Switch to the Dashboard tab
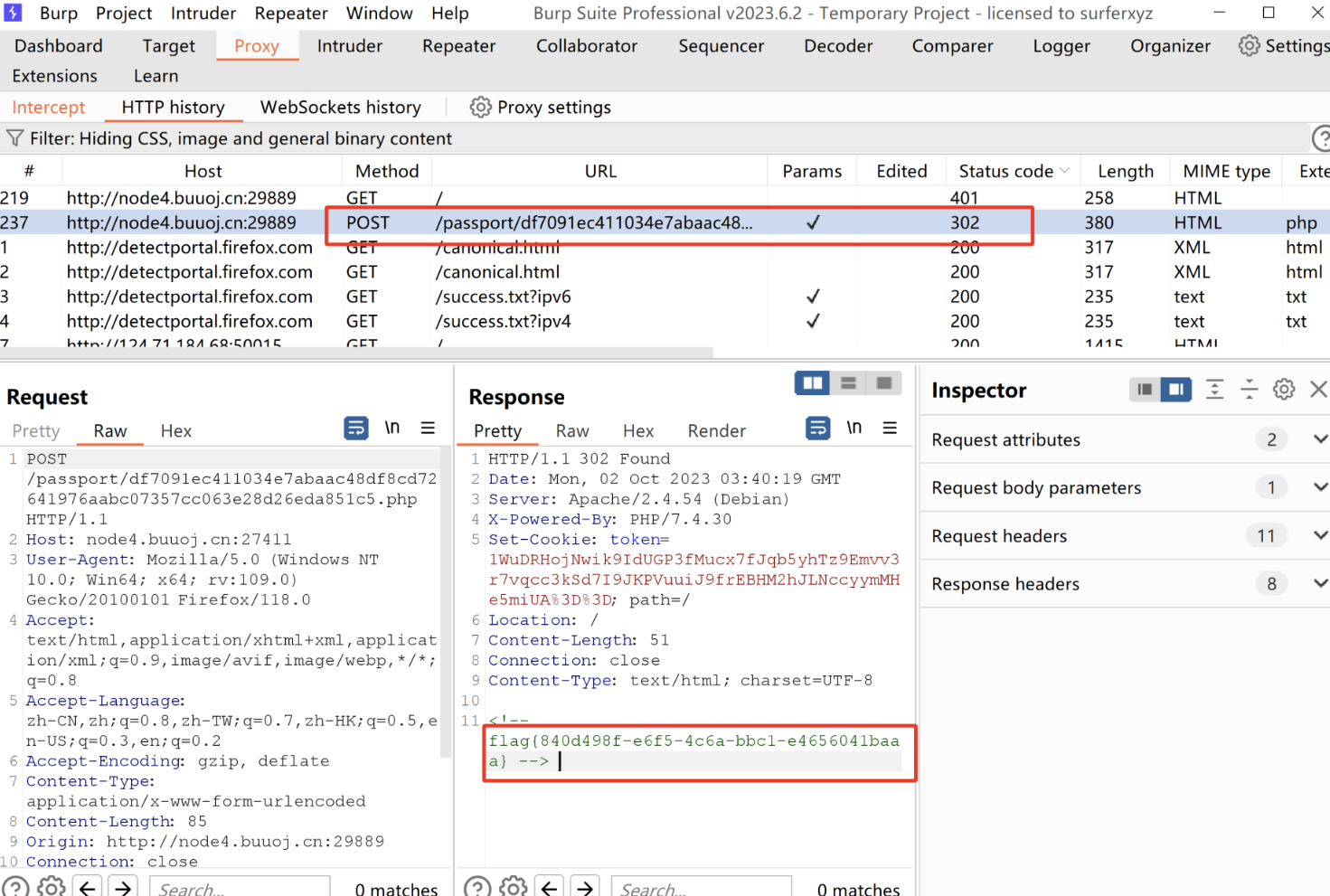This screenshot has height=896, width=1330. coord(59,45)
